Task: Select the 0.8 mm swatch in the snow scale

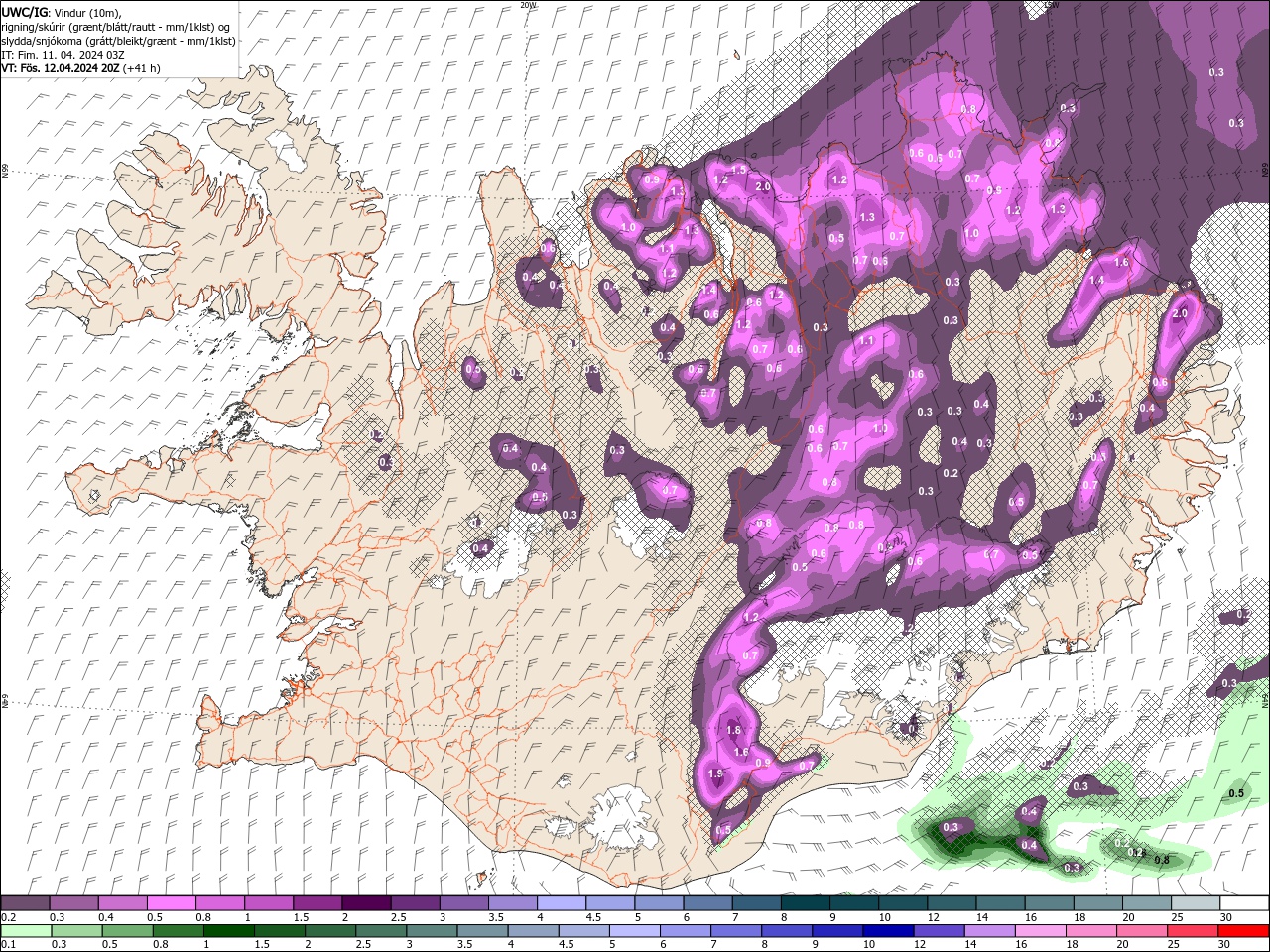Action: pos(220,903)
